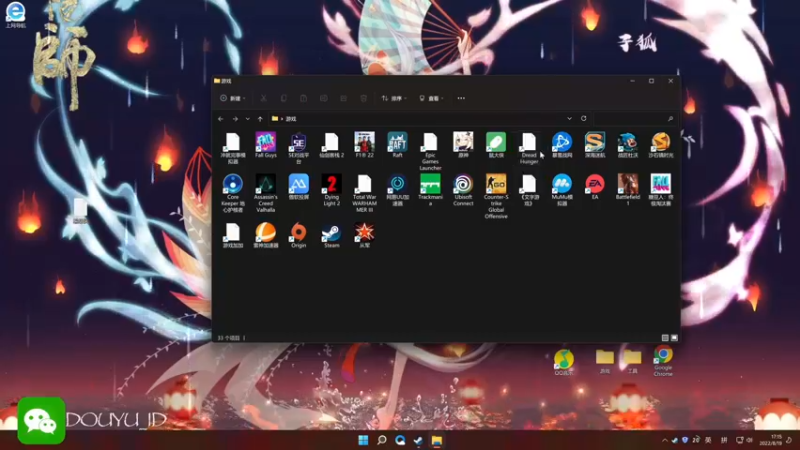Open the orange ball accelerator shortcut
Screen dimensions: 800x450
[265, 235]
